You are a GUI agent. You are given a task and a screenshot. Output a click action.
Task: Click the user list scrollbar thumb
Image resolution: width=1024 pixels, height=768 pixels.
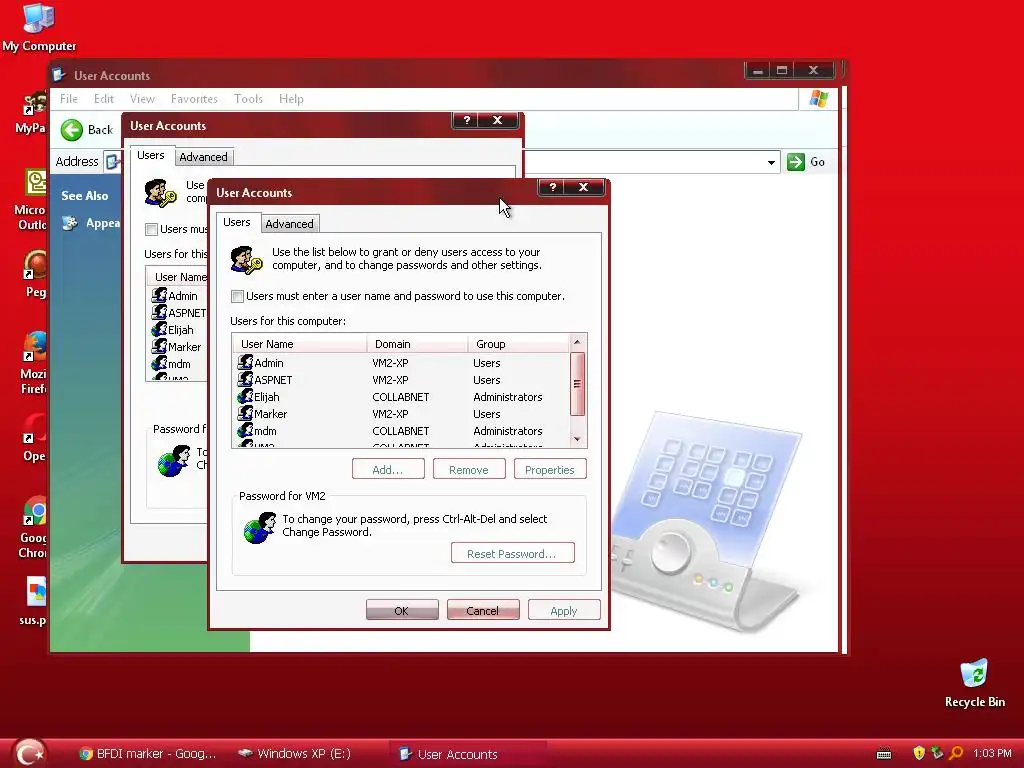coord(577,384)
